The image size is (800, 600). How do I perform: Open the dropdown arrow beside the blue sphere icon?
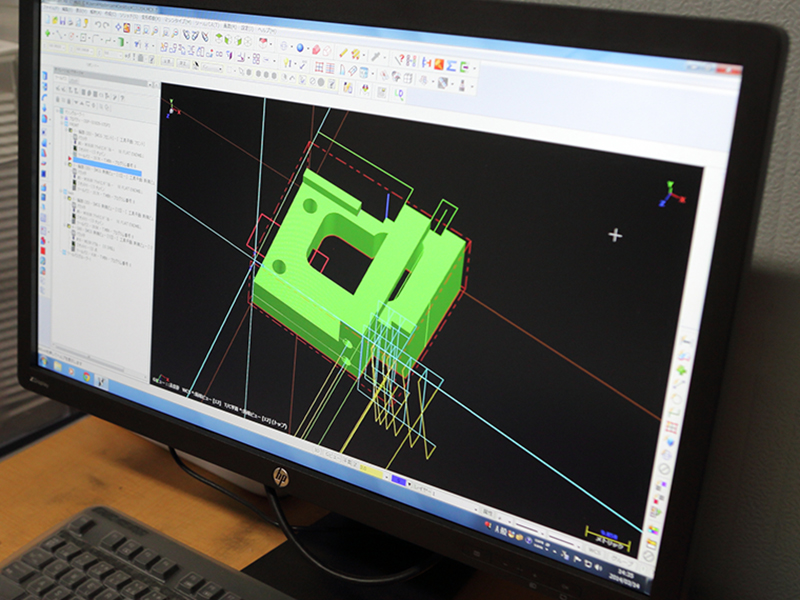(x=308, y=48)
